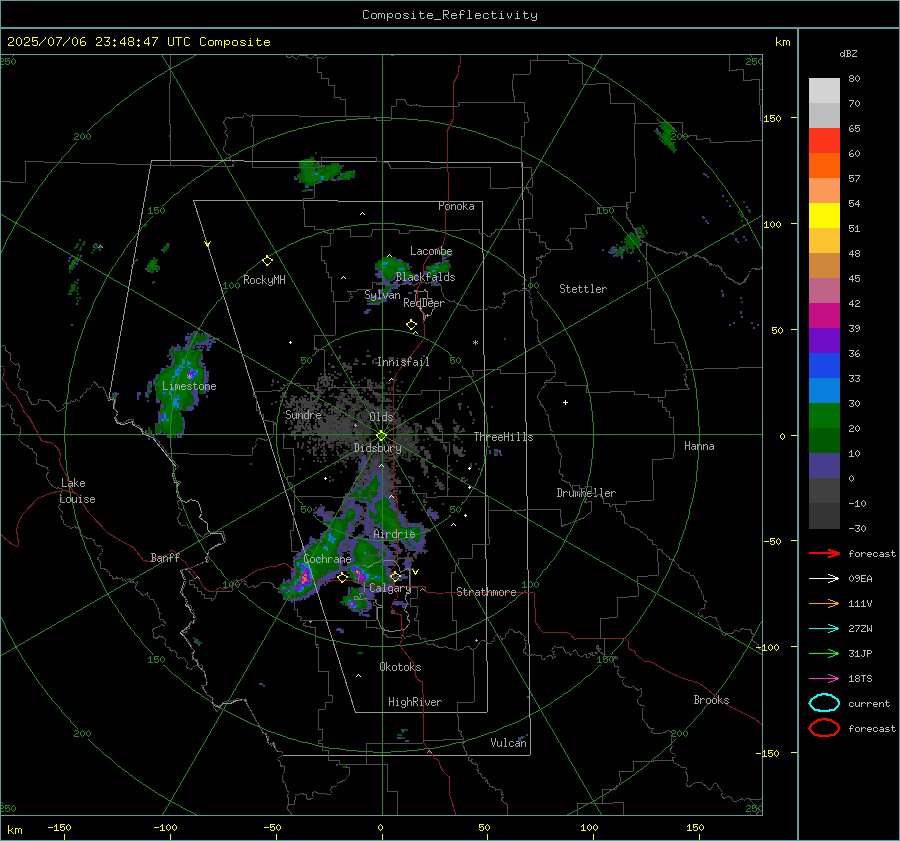
Task: Select the blue 36 dBZ color swatch
Action: pyautogui.click(x=824, y=365)
